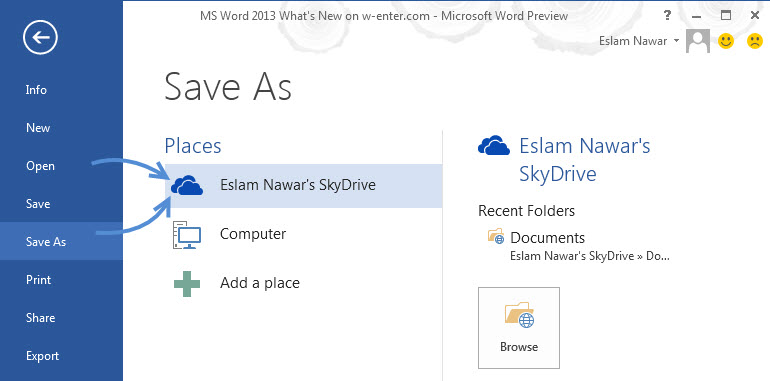Click the account profile picture

pos(698,41)
